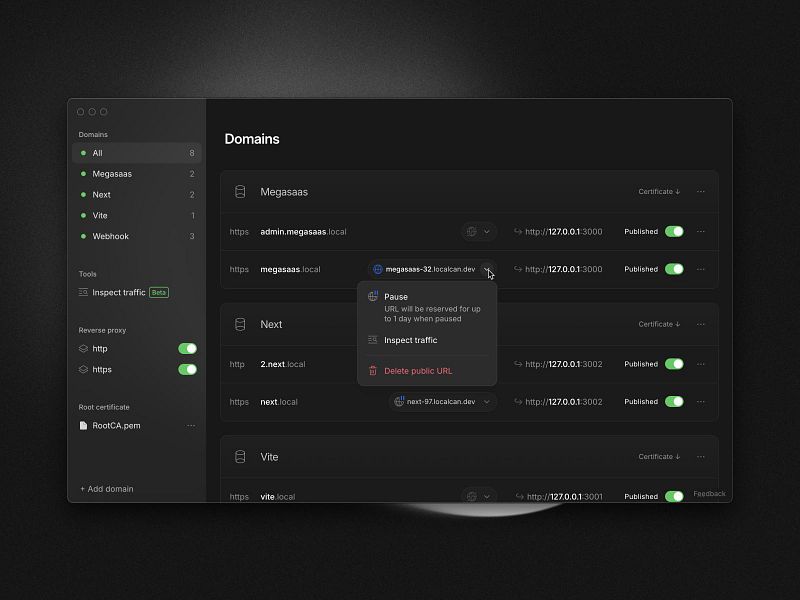Screen dimensions: 800x600
Task: Choose Inspect traffic in the open menu
Action: (411, 340)
